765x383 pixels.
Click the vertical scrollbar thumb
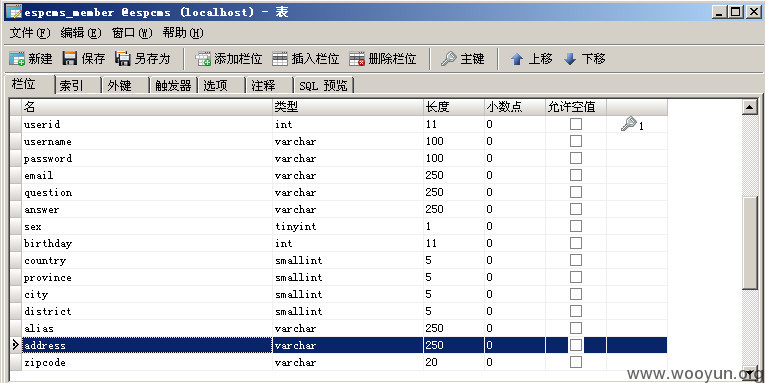click(x=750, y=243)
